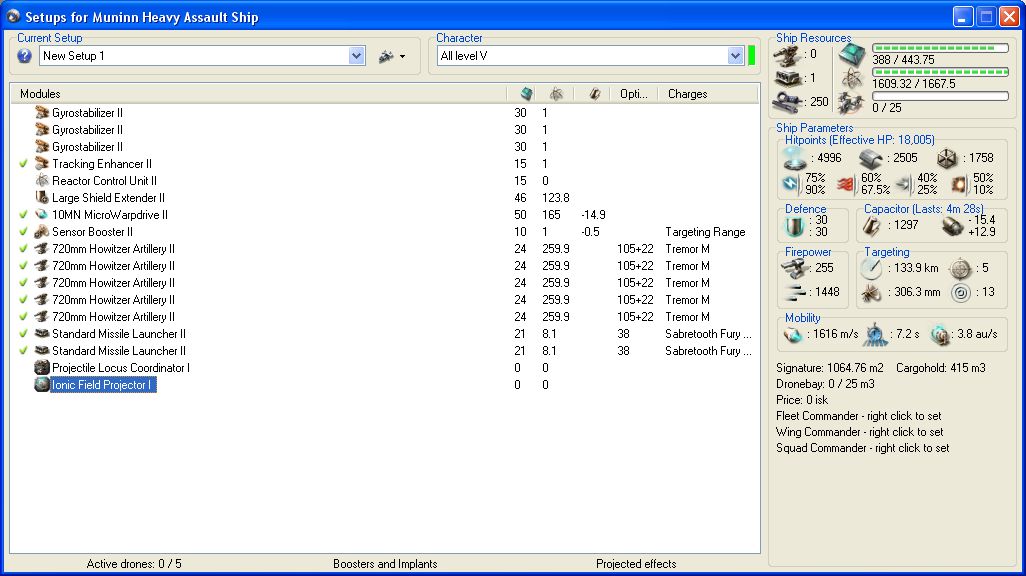The width and height of the screenshot is (1026, 576).
Task: Click the CPU resource icon
Action: (852, 55)
